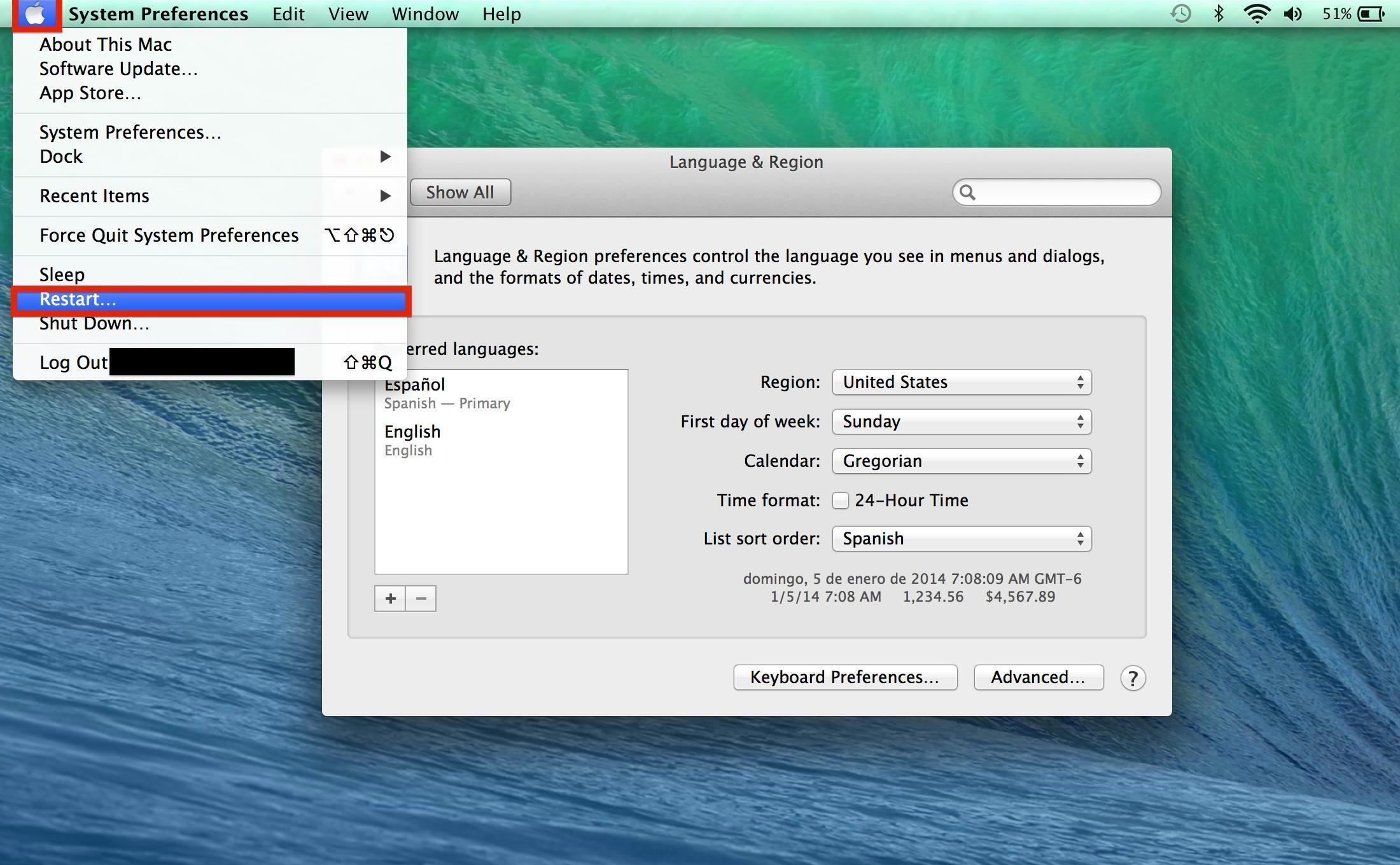Open the First day of week dropdown
This screenshot has height=865, width=1400.
point(959,421)
